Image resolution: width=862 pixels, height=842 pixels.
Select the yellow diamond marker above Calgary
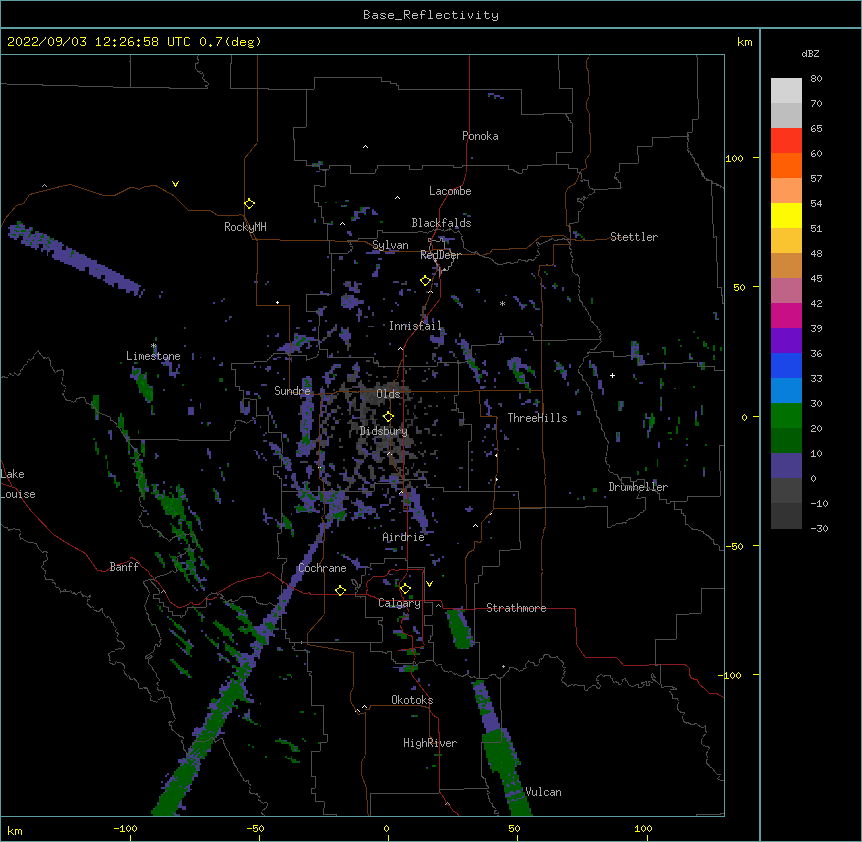pos(405,589)
